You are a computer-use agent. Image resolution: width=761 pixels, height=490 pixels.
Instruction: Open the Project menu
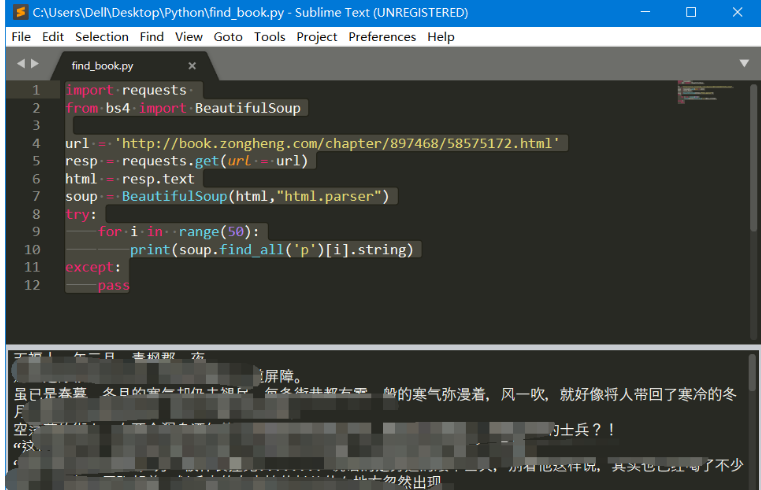[x=317, y=37]
